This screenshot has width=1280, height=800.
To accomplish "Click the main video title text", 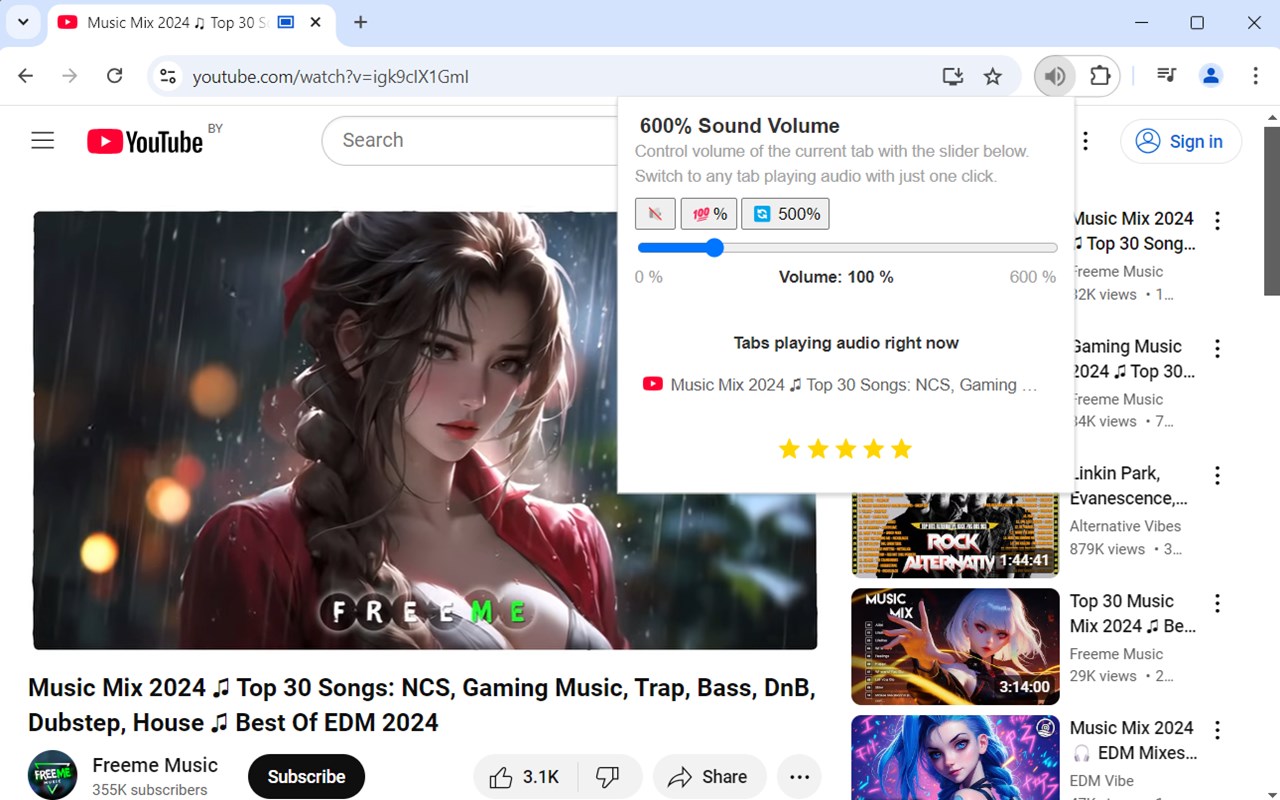I will 422,705.
